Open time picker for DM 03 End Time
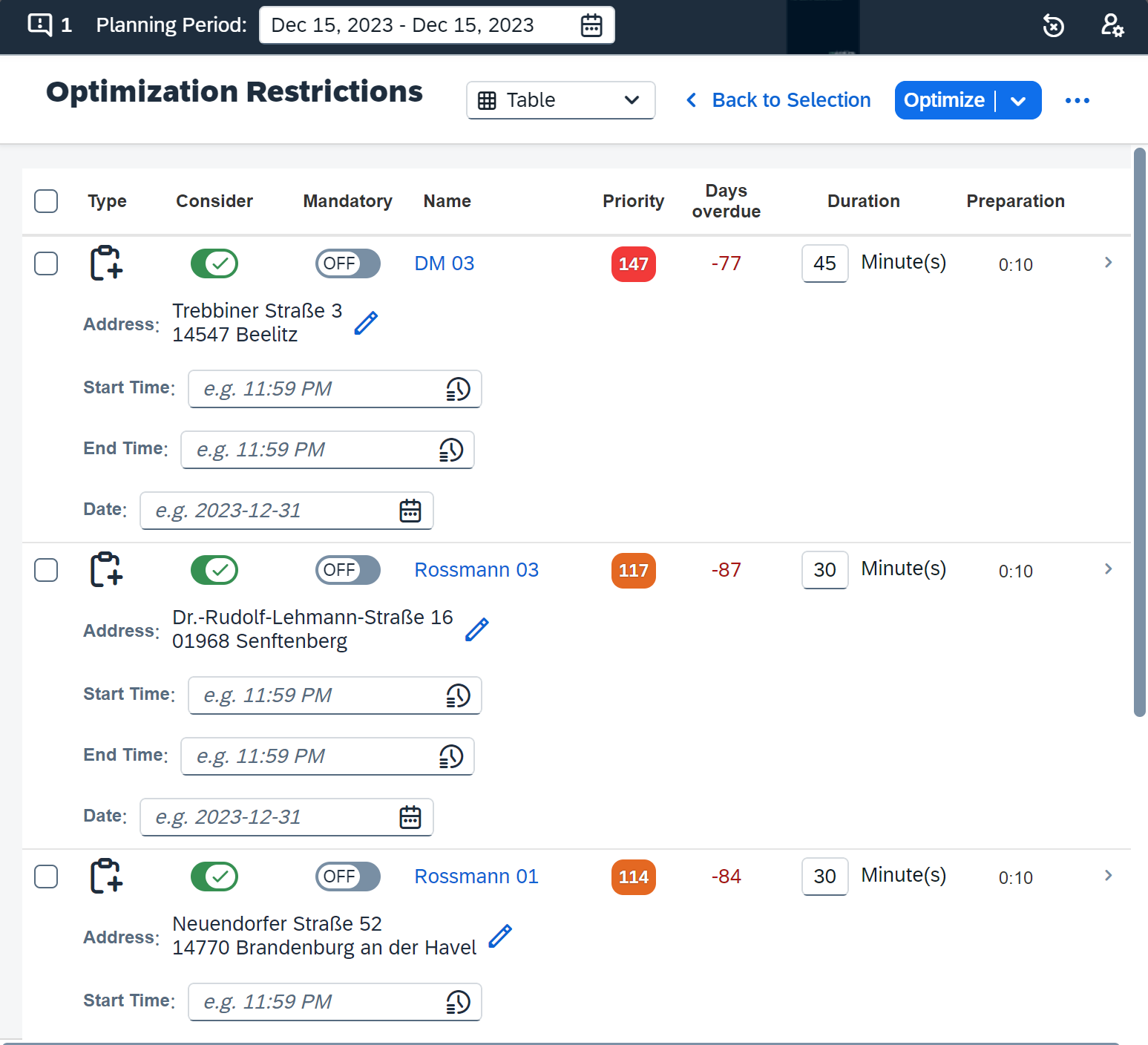 [450, 450]
